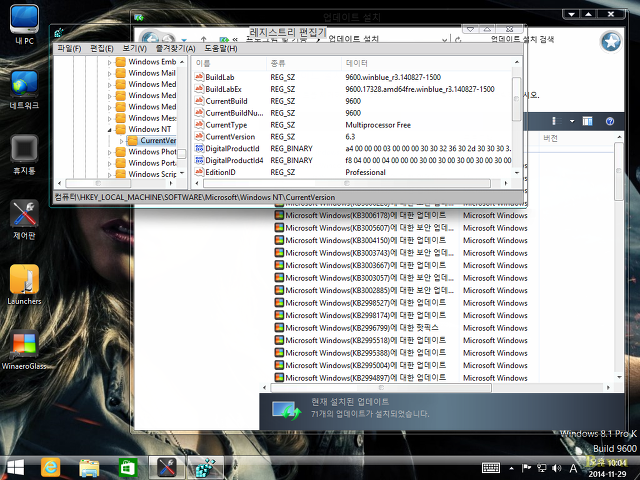Image resolution: width=640 pixels, height=480 pixels.
Task: Select the CurrentVersion registry value
Action: tap(230, 137)
